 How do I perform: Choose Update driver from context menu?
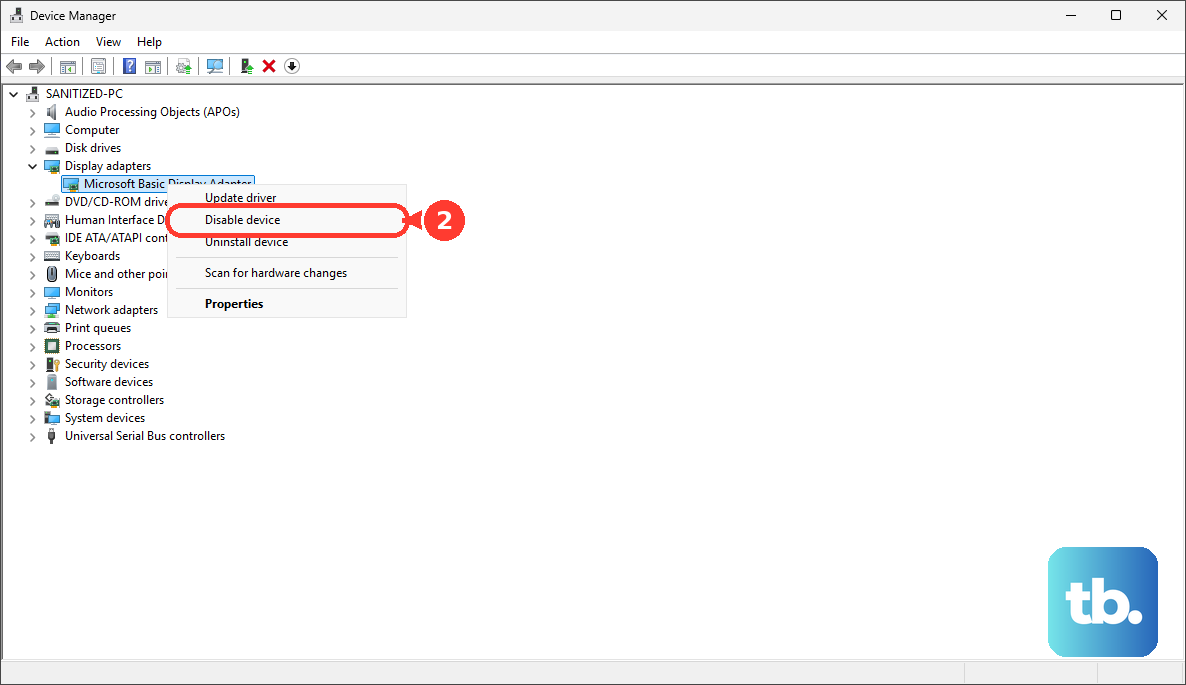[287, 197]
